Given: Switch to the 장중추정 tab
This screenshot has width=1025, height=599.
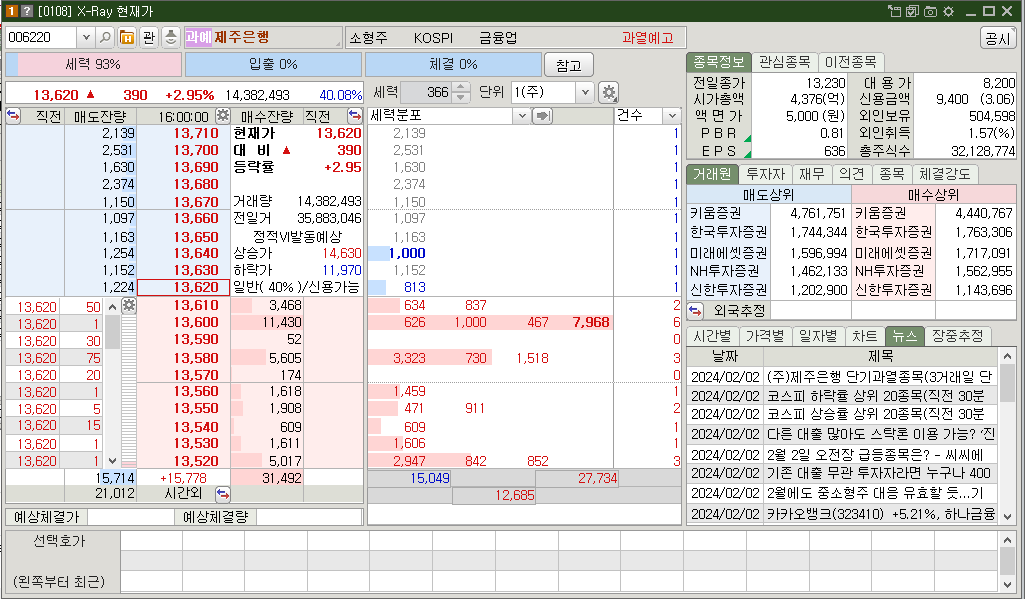Looking at the screenshot, I should 958,336.
